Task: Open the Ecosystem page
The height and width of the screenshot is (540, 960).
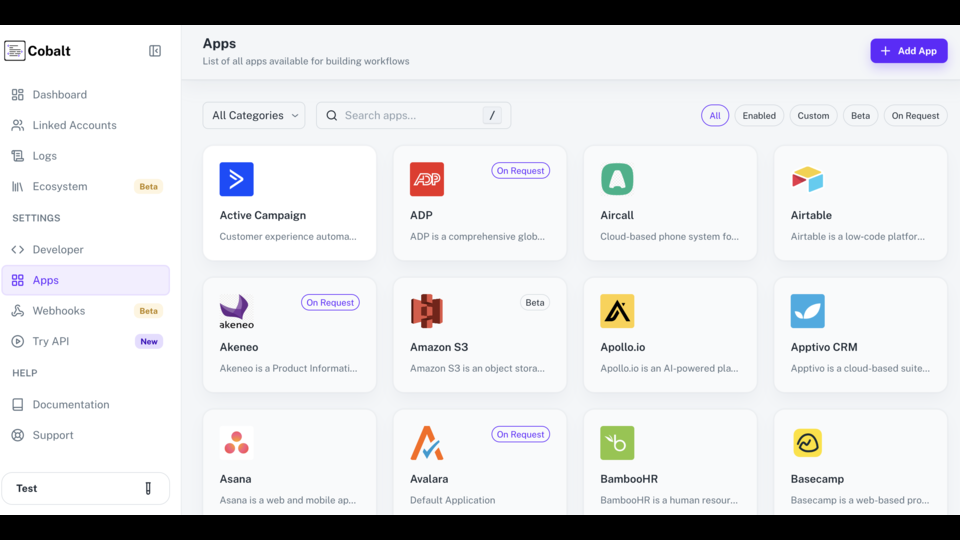Action: pyautogui.click(x=86, y=186)
